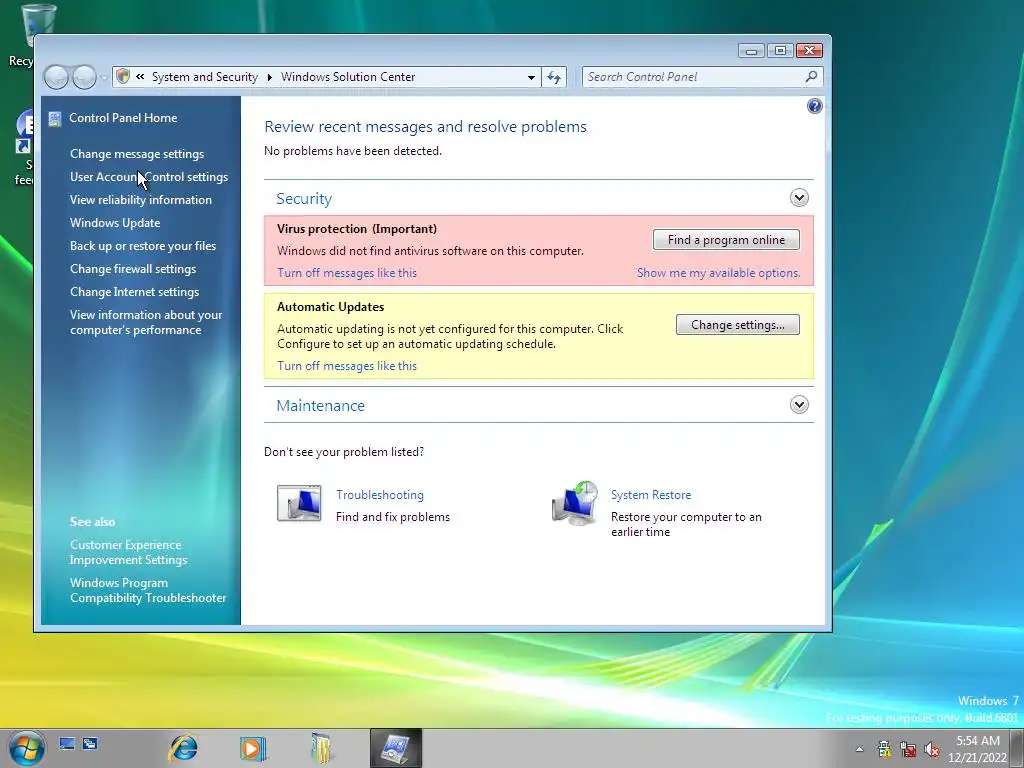Turn off Automatic Updates messages link
This screenshot has width=1024, height=768.
(x=347, y=366)
